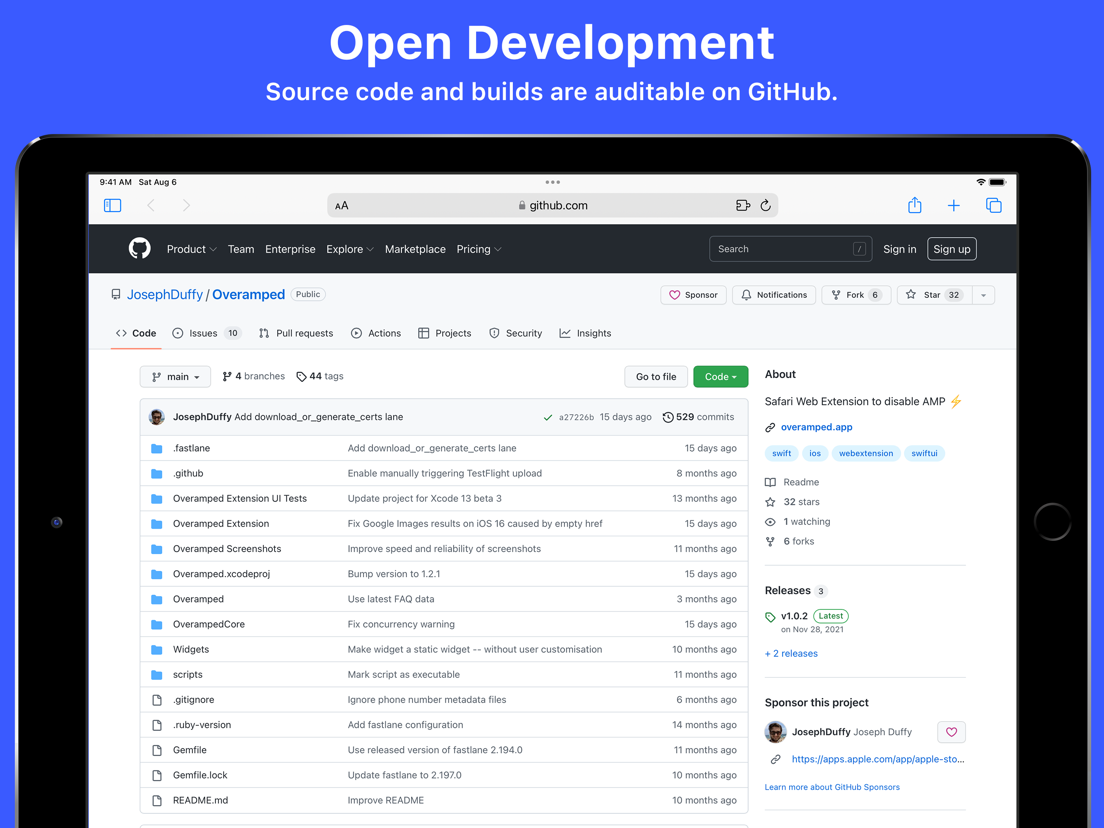
Task: Switch to the Pull requests tab
Action: point(296,333)
